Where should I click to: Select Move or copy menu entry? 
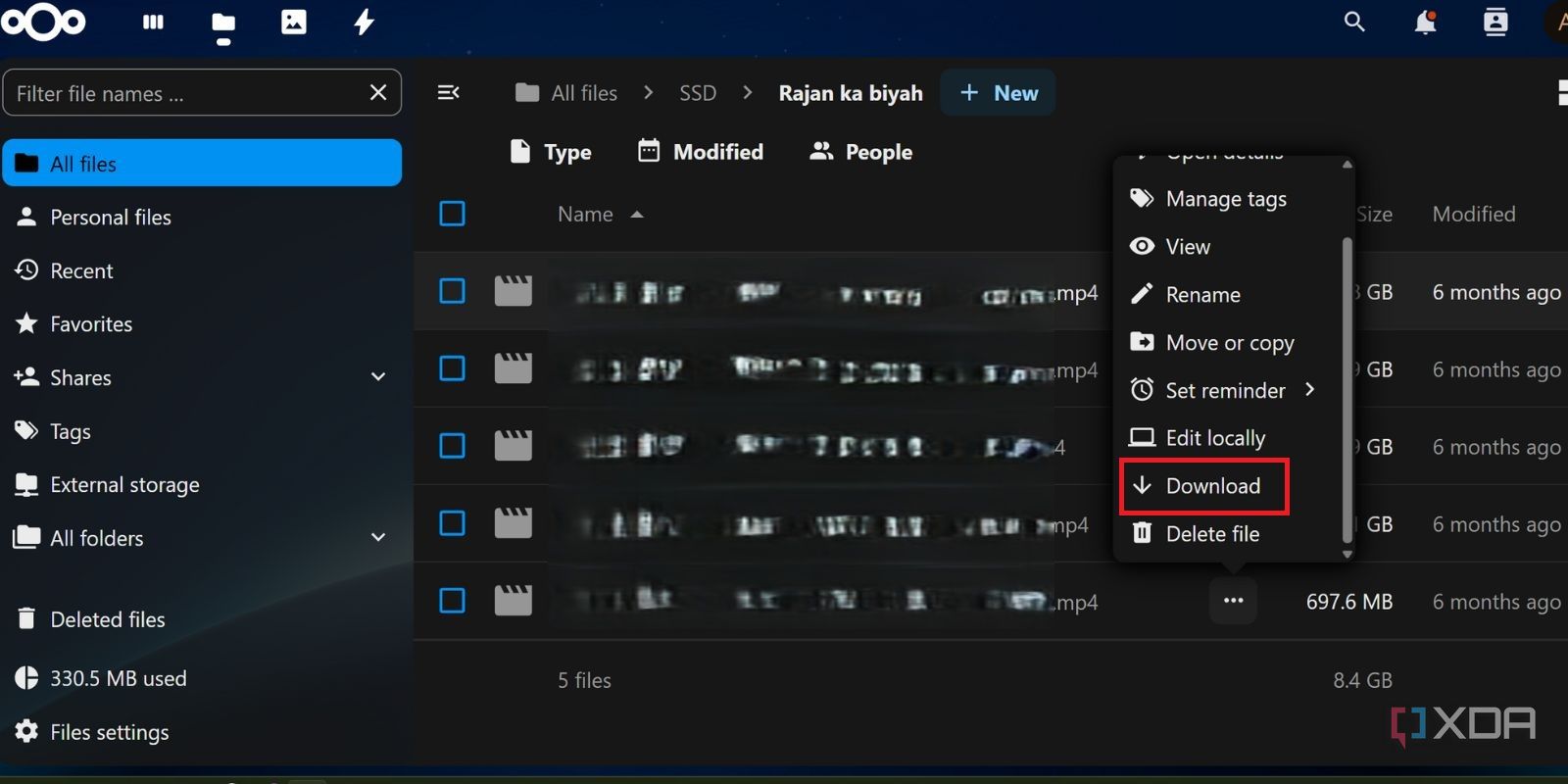click(x=1211, y=342)
